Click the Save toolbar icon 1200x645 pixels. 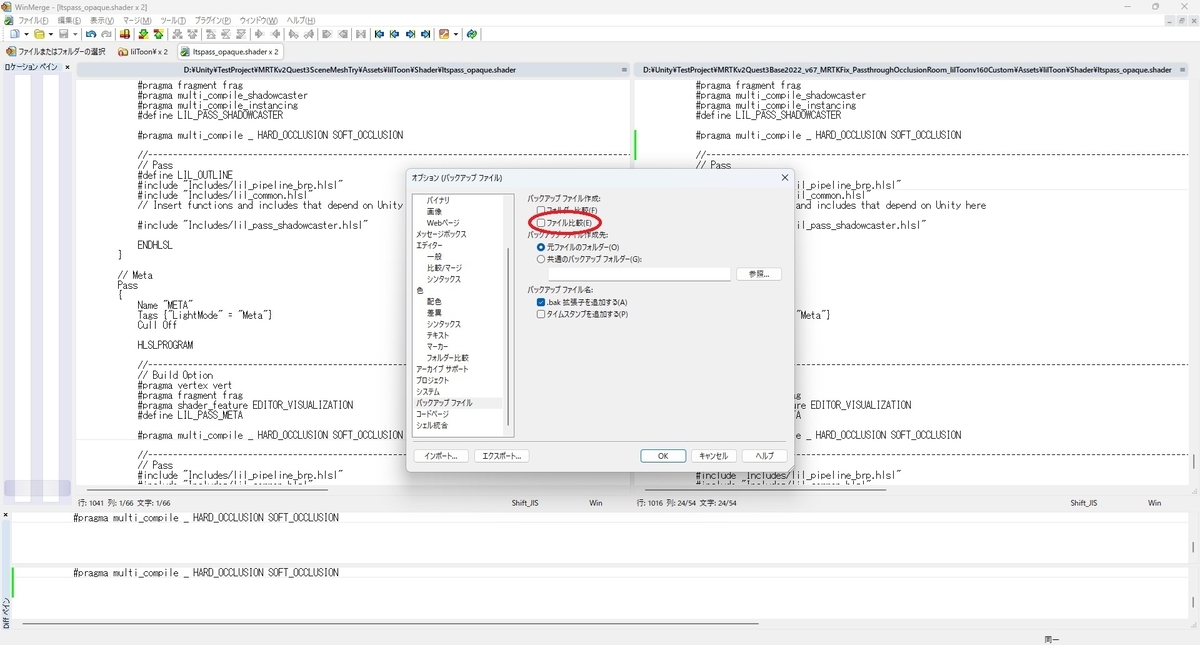[x=63, y=34]
